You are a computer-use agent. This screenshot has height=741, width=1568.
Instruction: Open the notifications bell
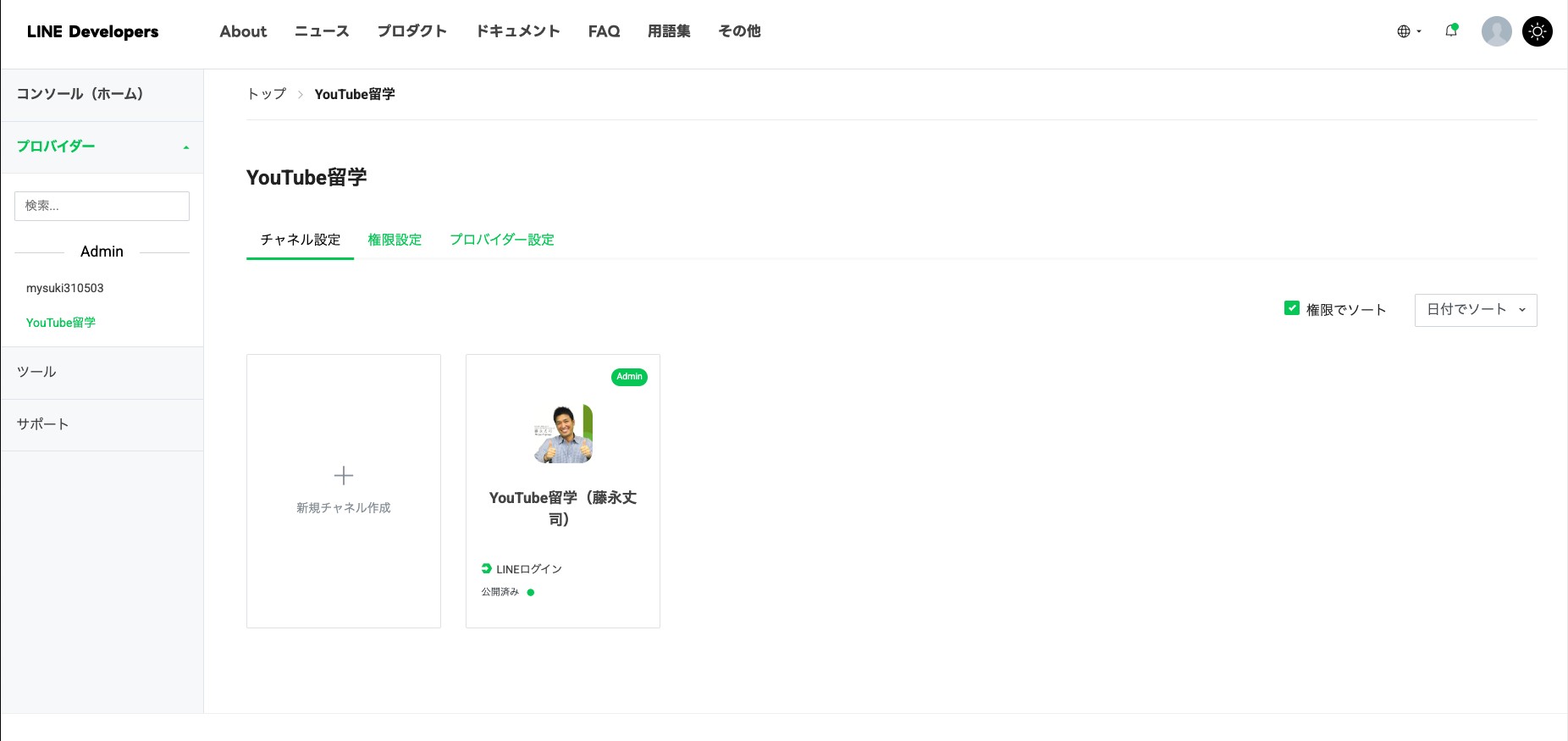(x=1451, y=30)
